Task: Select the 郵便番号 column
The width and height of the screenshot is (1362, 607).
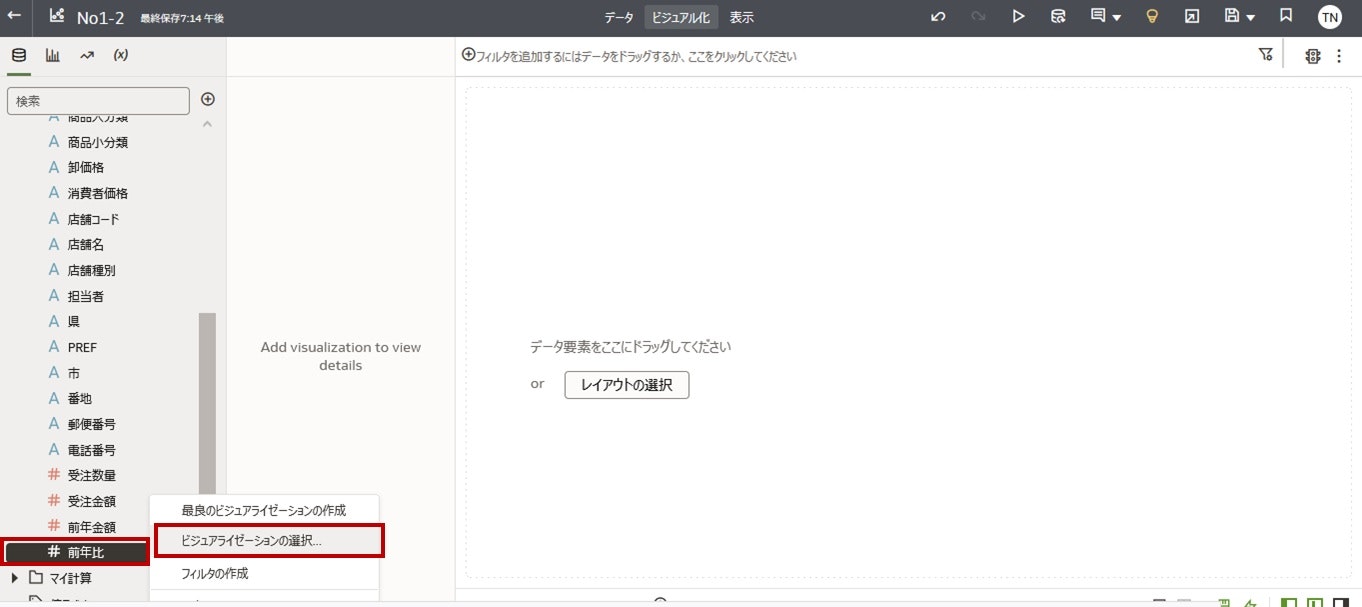Action: point(92,424)
